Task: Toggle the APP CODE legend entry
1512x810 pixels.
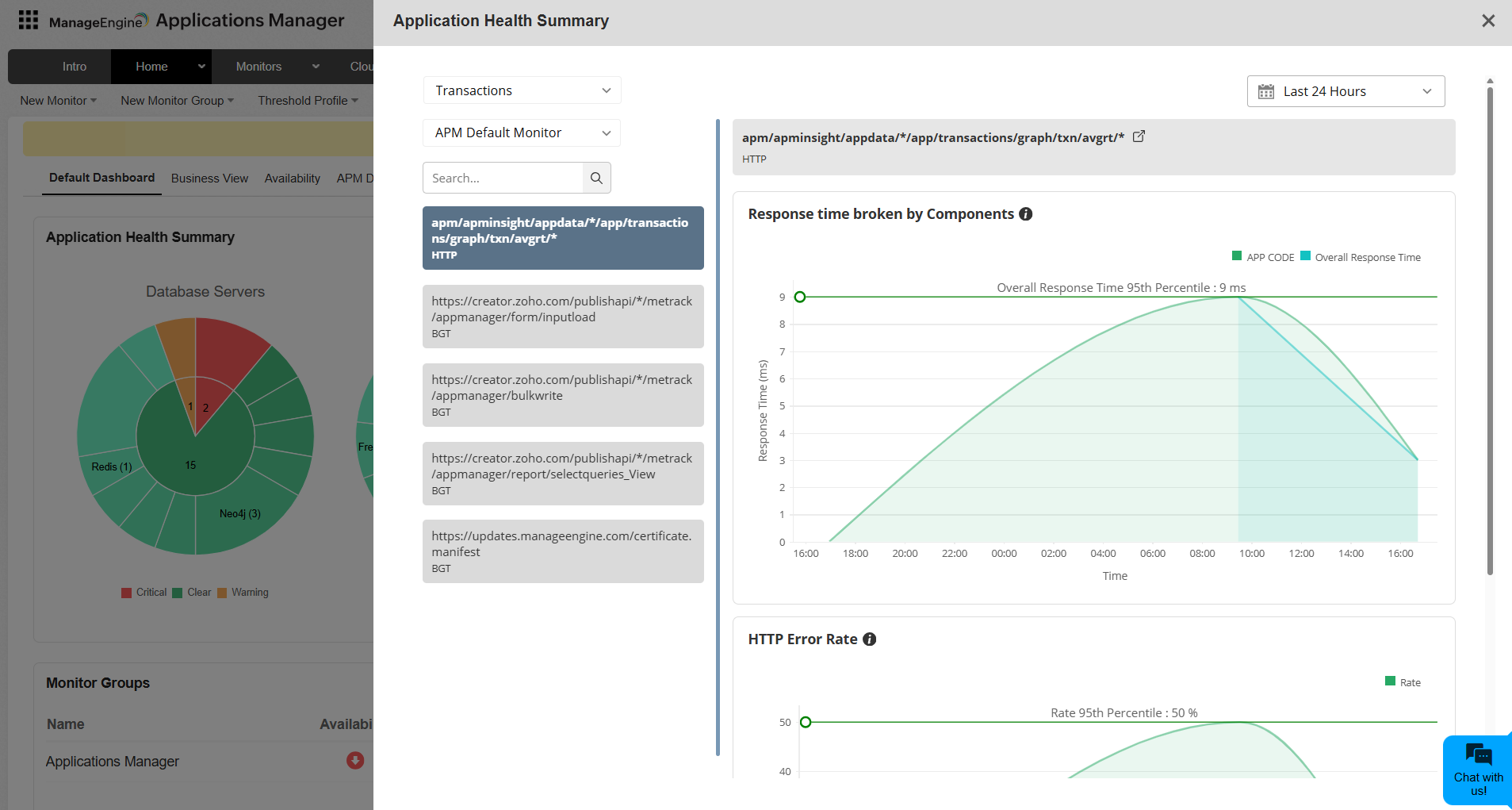Action: click(1261, 256)
